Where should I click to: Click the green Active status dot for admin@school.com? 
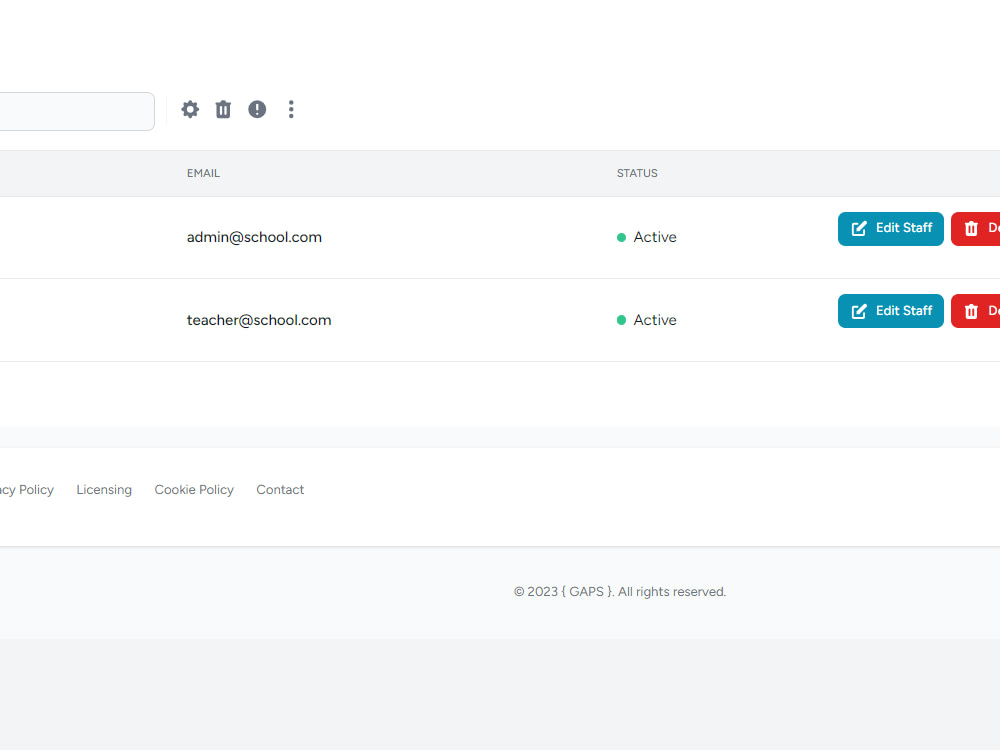coord(622,238)
